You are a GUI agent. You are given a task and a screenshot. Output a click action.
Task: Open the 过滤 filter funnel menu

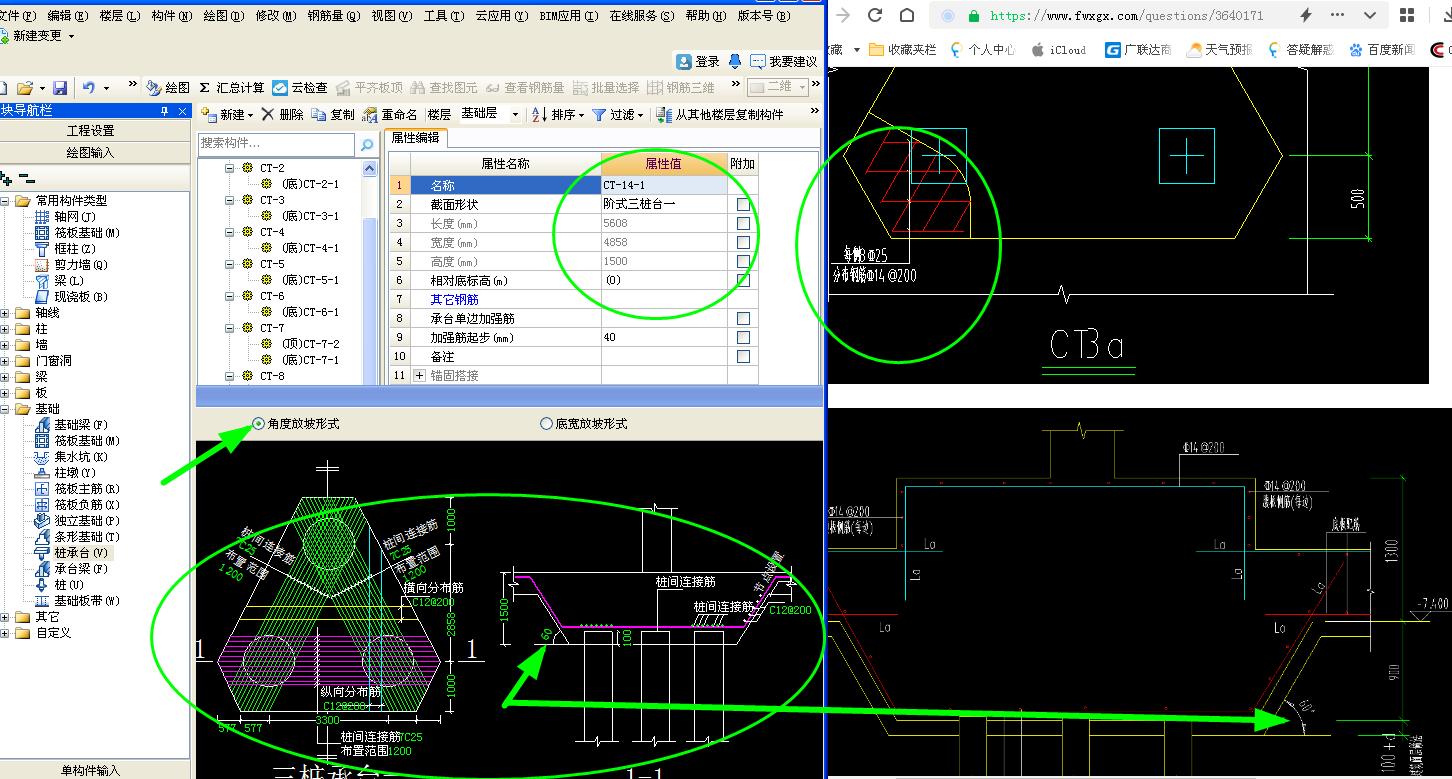pos(617,115)
